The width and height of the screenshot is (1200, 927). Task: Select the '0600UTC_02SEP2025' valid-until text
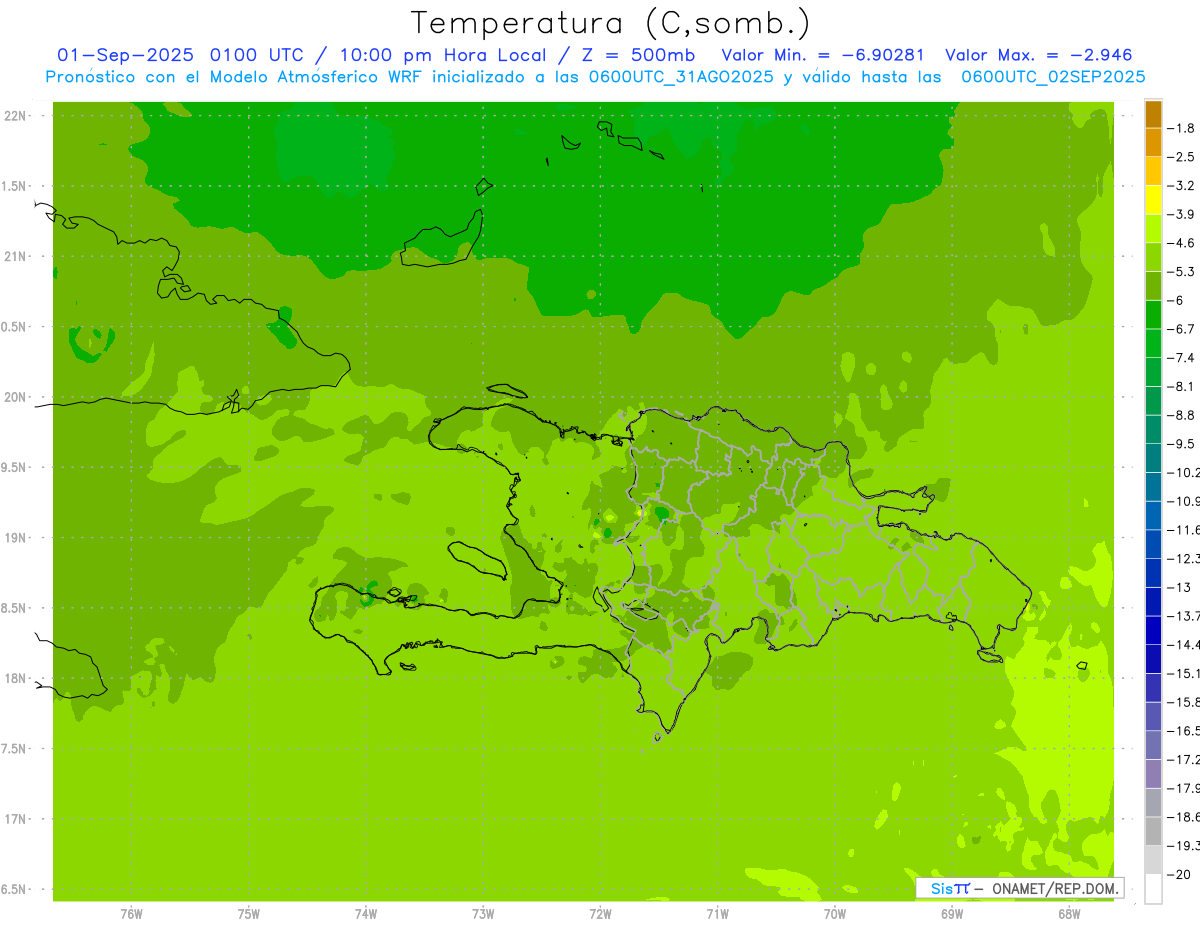1053,77
